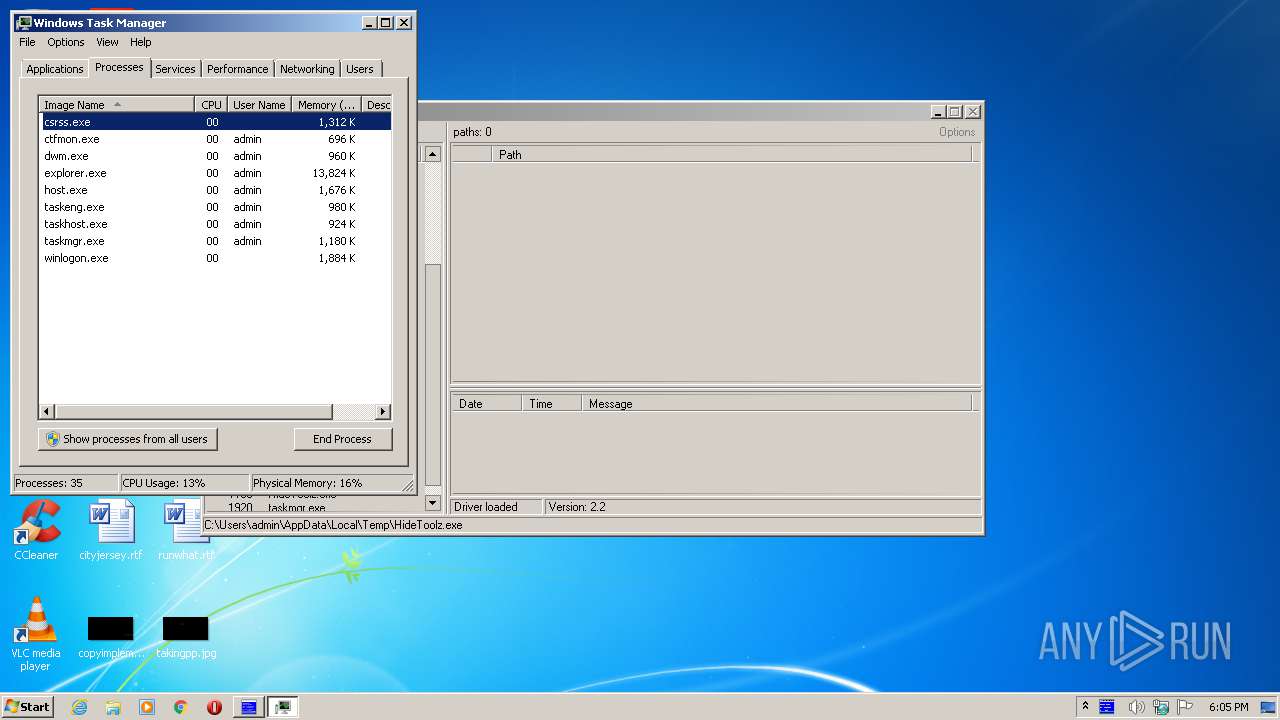The image size is (1280, 720).
Task: Launch Google Chrome from taskbar
Action: [x=181, y=707]
